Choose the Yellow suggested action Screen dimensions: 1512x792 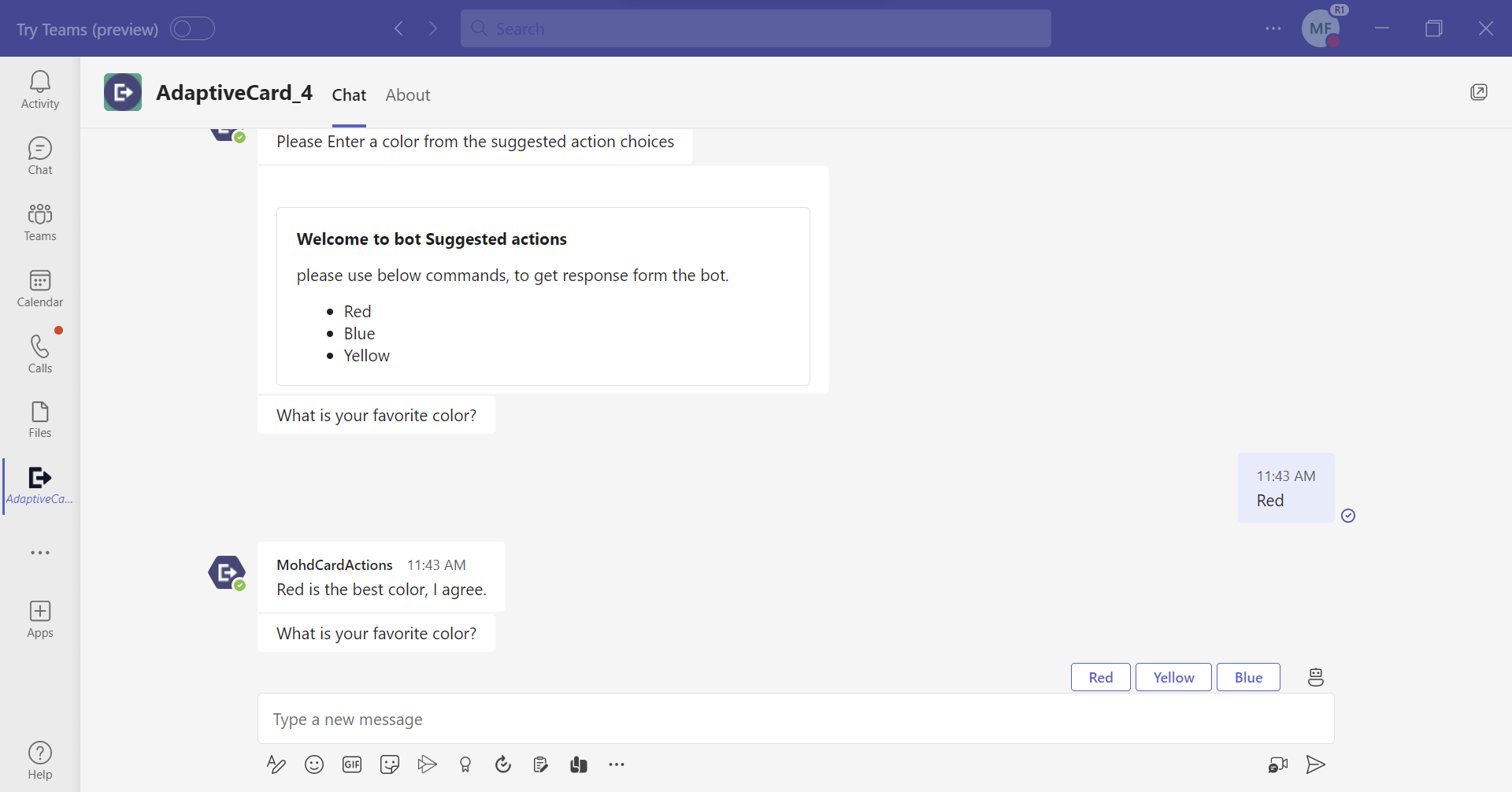[x=1173, y=677]
